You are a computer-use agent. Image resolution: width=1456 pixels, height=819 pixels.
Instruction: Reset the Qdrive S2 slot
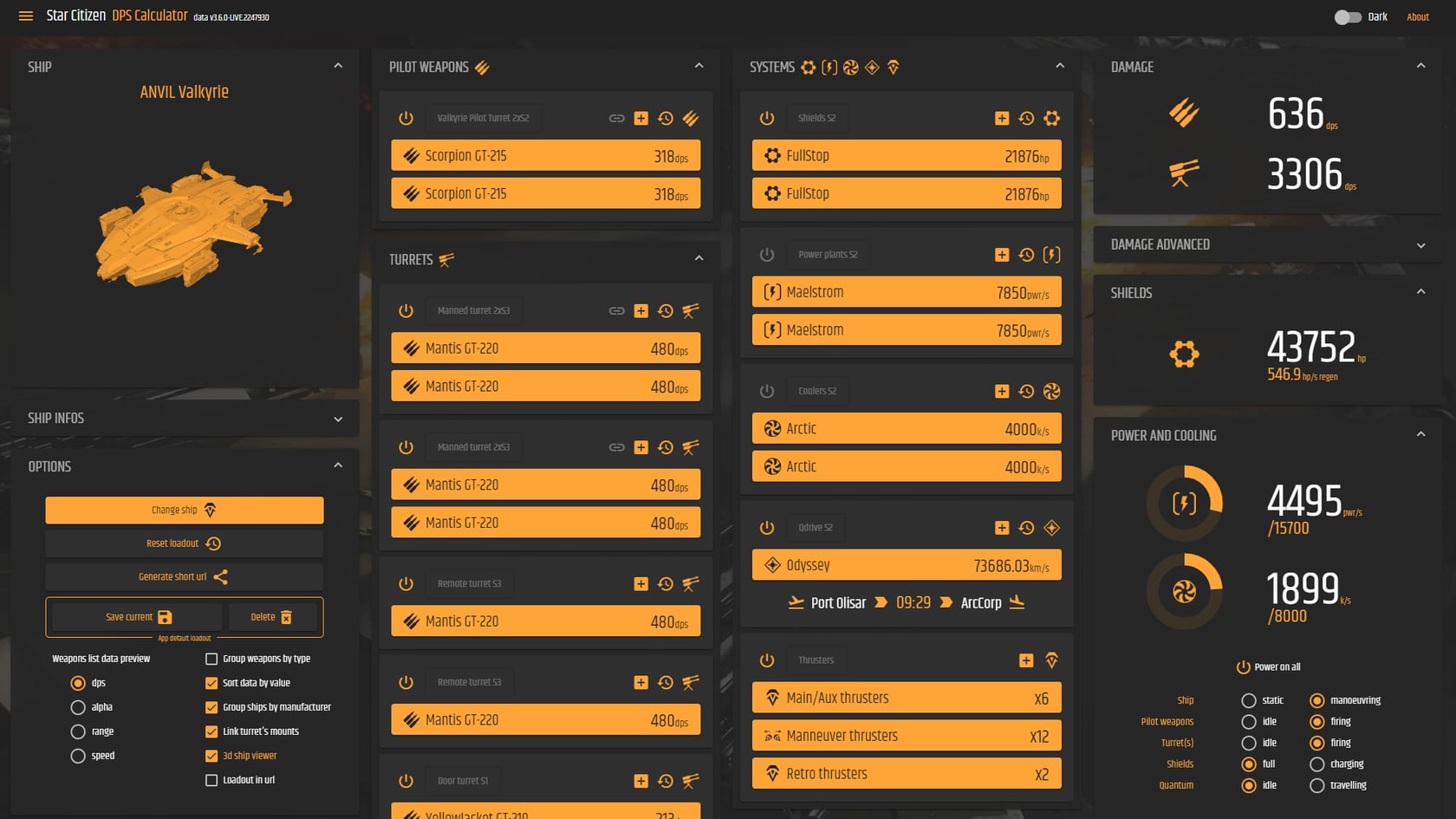pos(1026,528)
